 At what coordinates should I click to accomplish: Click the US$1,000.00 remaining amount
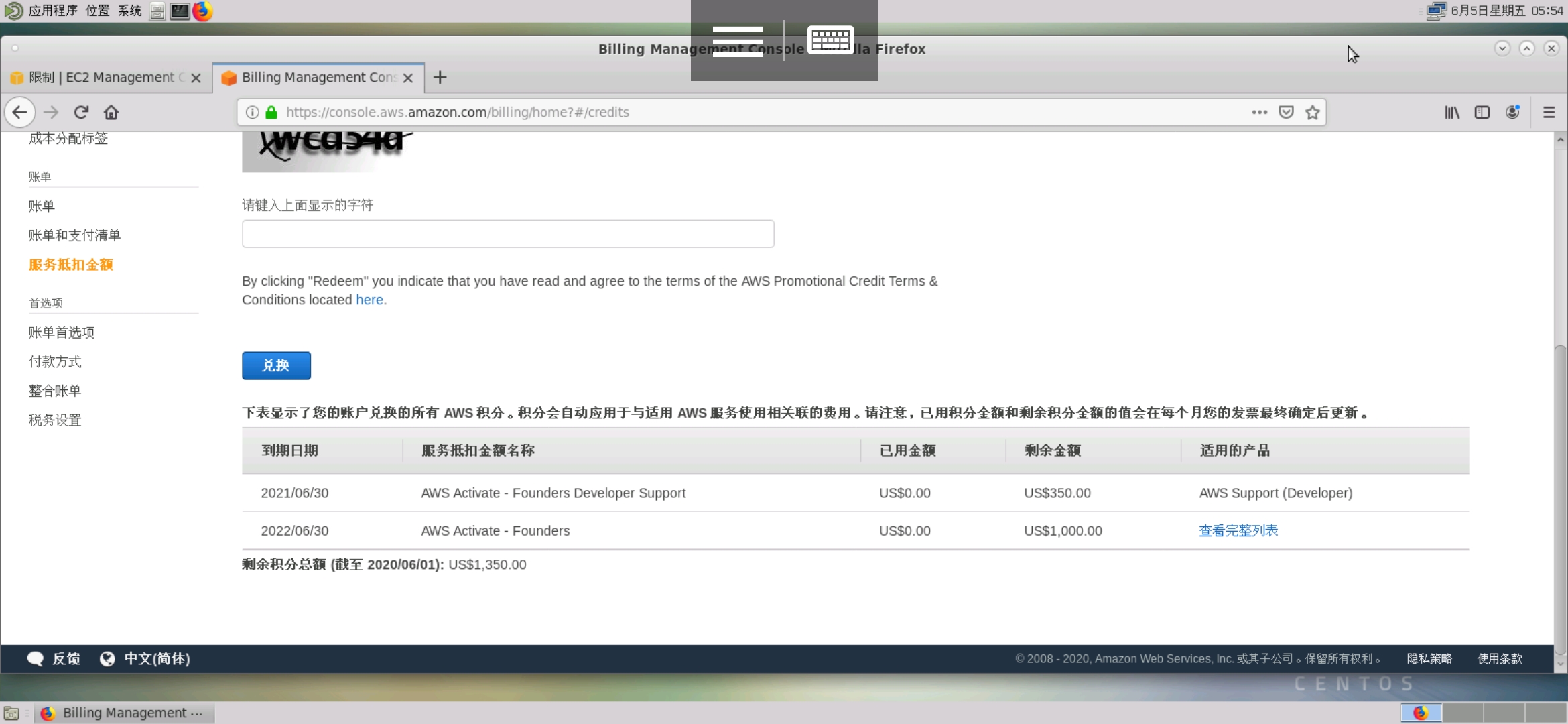1063,530
